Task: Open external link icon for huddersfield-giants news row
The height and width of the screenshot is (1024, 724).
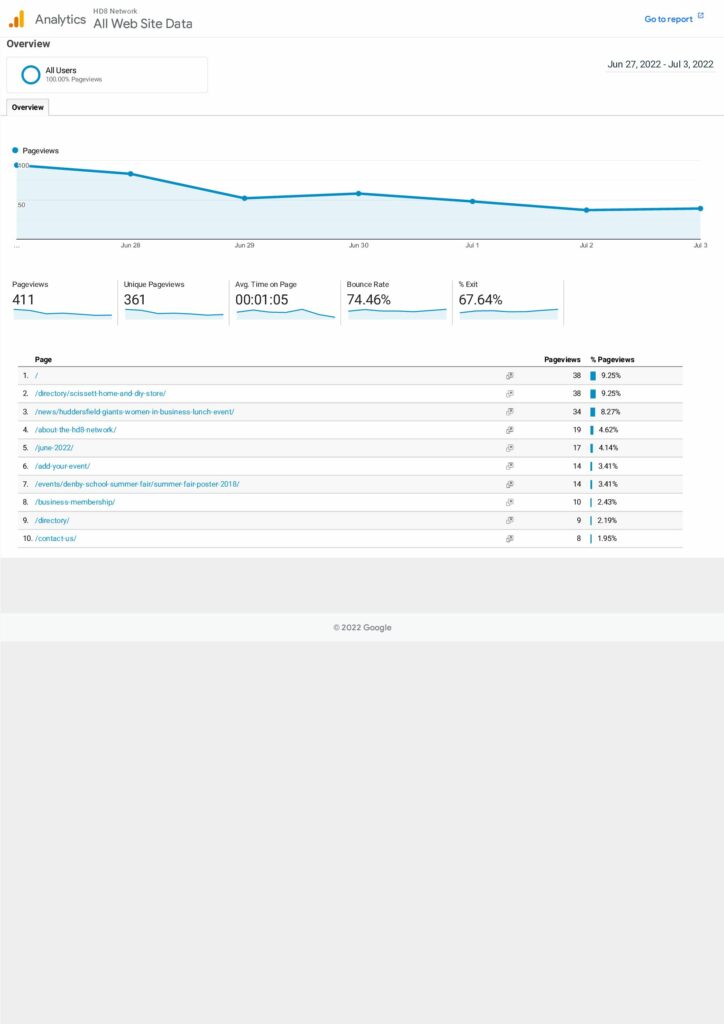Action: click(x=509, y=412)
